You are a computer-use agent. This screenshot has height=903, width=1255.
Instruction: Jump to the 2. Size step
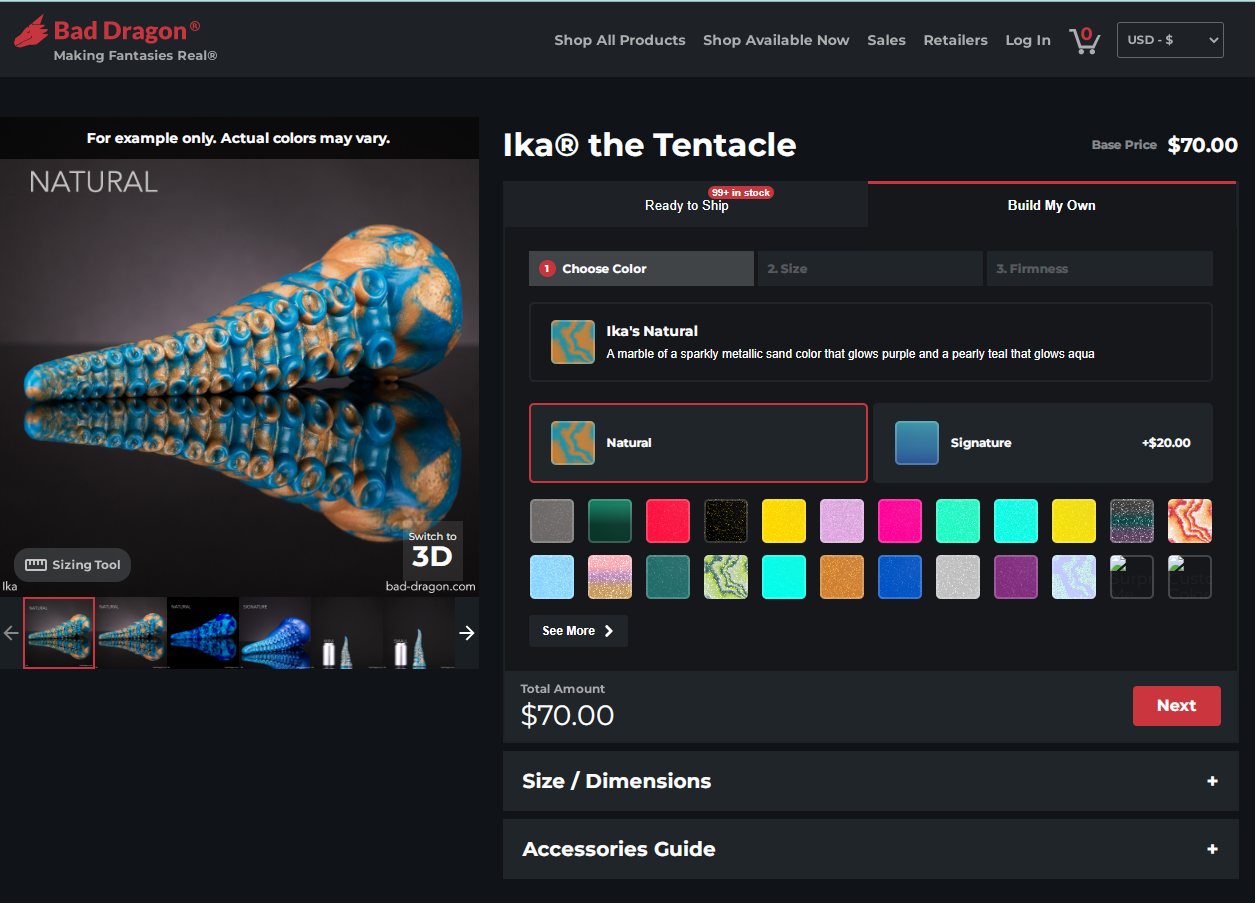[x=870, y=269]
